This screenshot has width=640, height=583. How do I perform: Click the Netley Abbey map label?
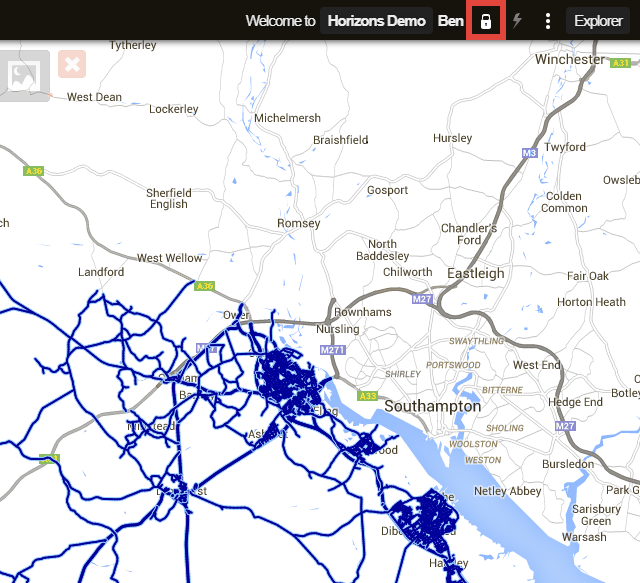507,491
